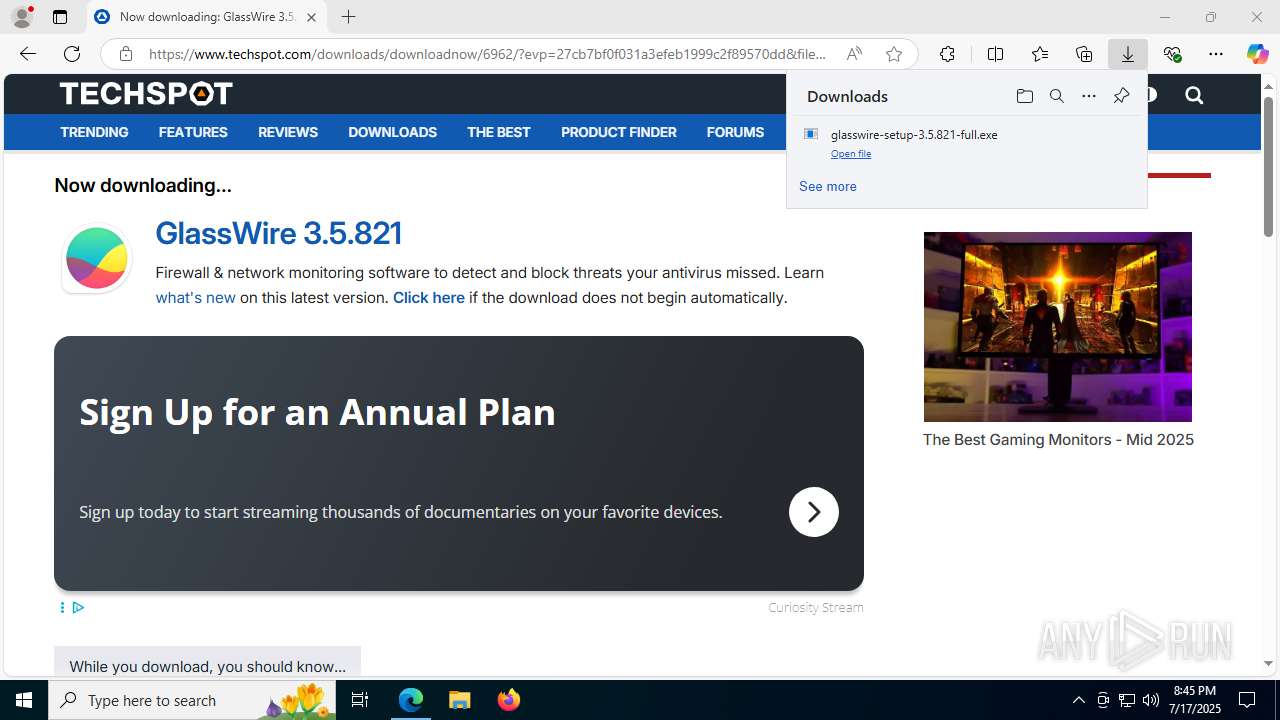Open Copilot sidebar
The width and height of the screenshot is (1280, 720).
pos(1257,54)
